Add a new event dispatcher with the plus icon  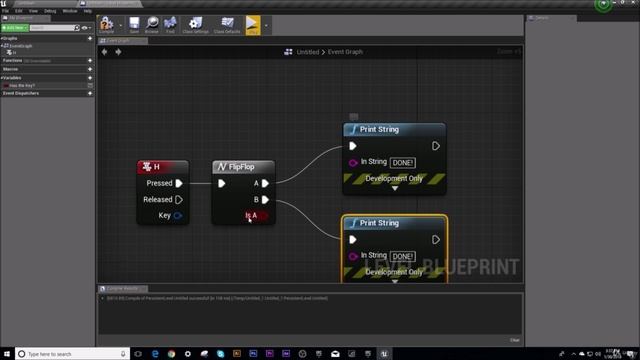[x=90, y=93]
